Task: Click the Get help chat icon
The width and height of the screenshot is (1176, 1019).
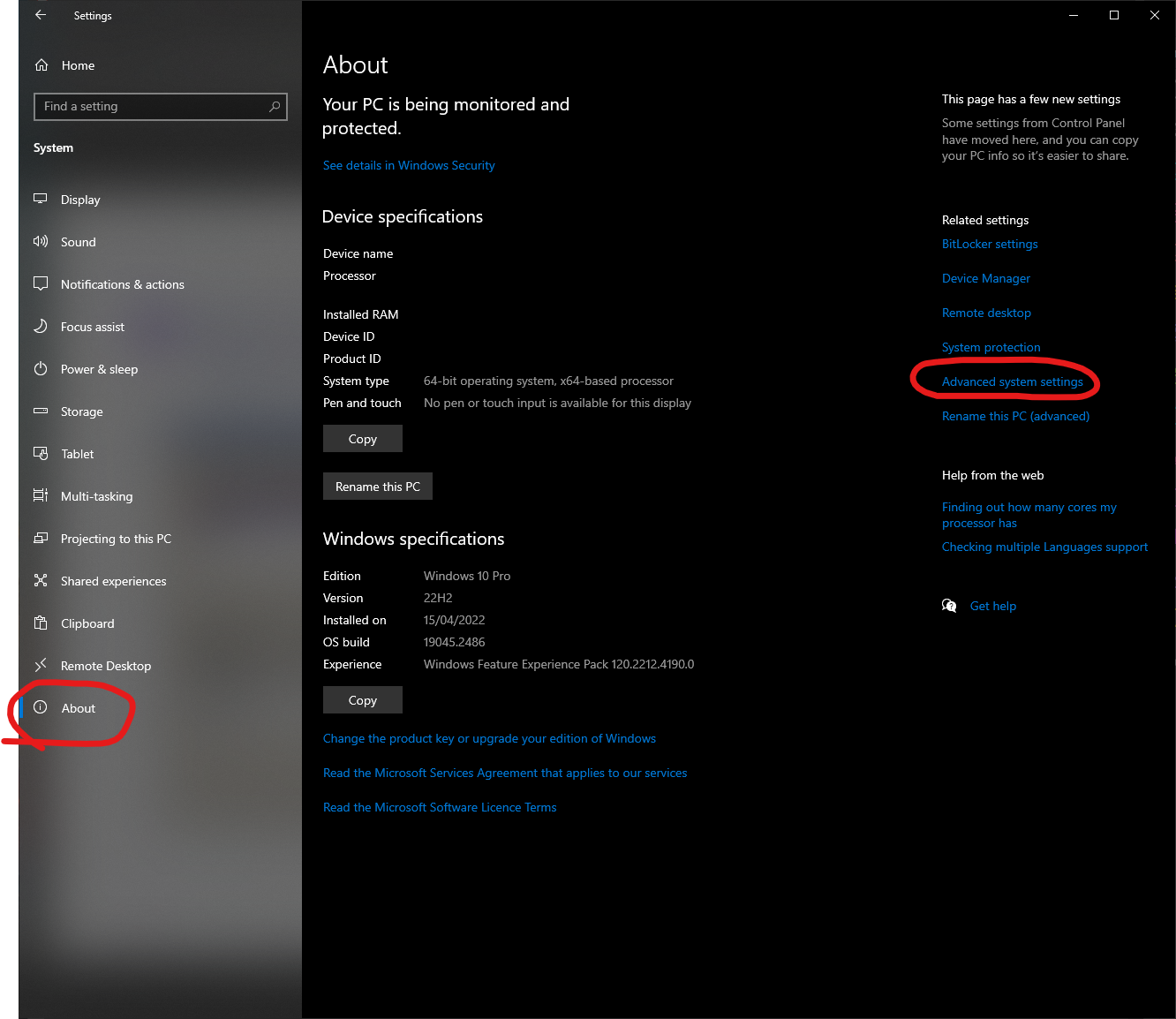Action: pyautogui.click(x=949, y=606)
